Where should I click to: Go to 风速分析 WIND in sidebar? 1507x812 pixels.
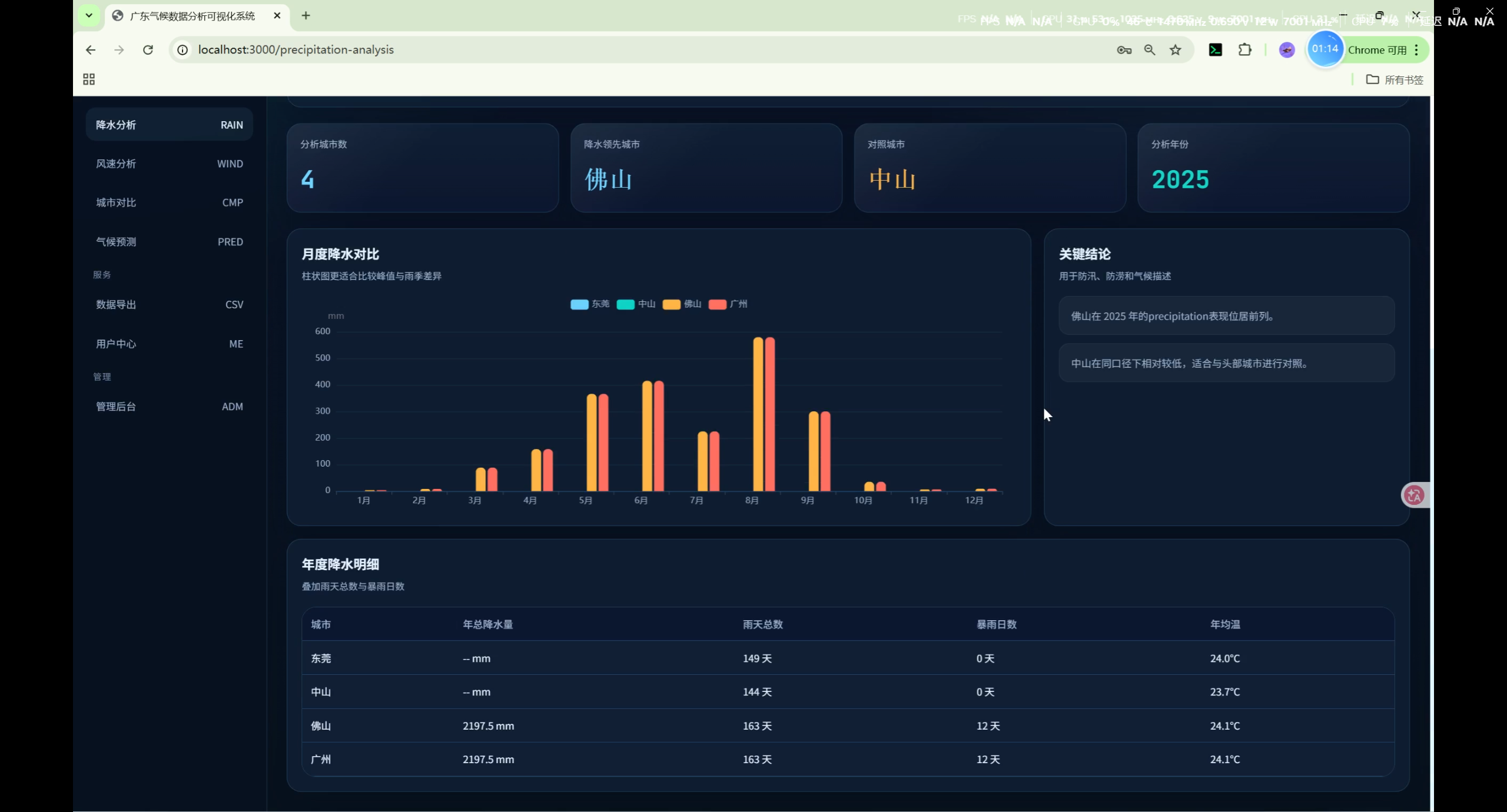(x=169, y=164)
